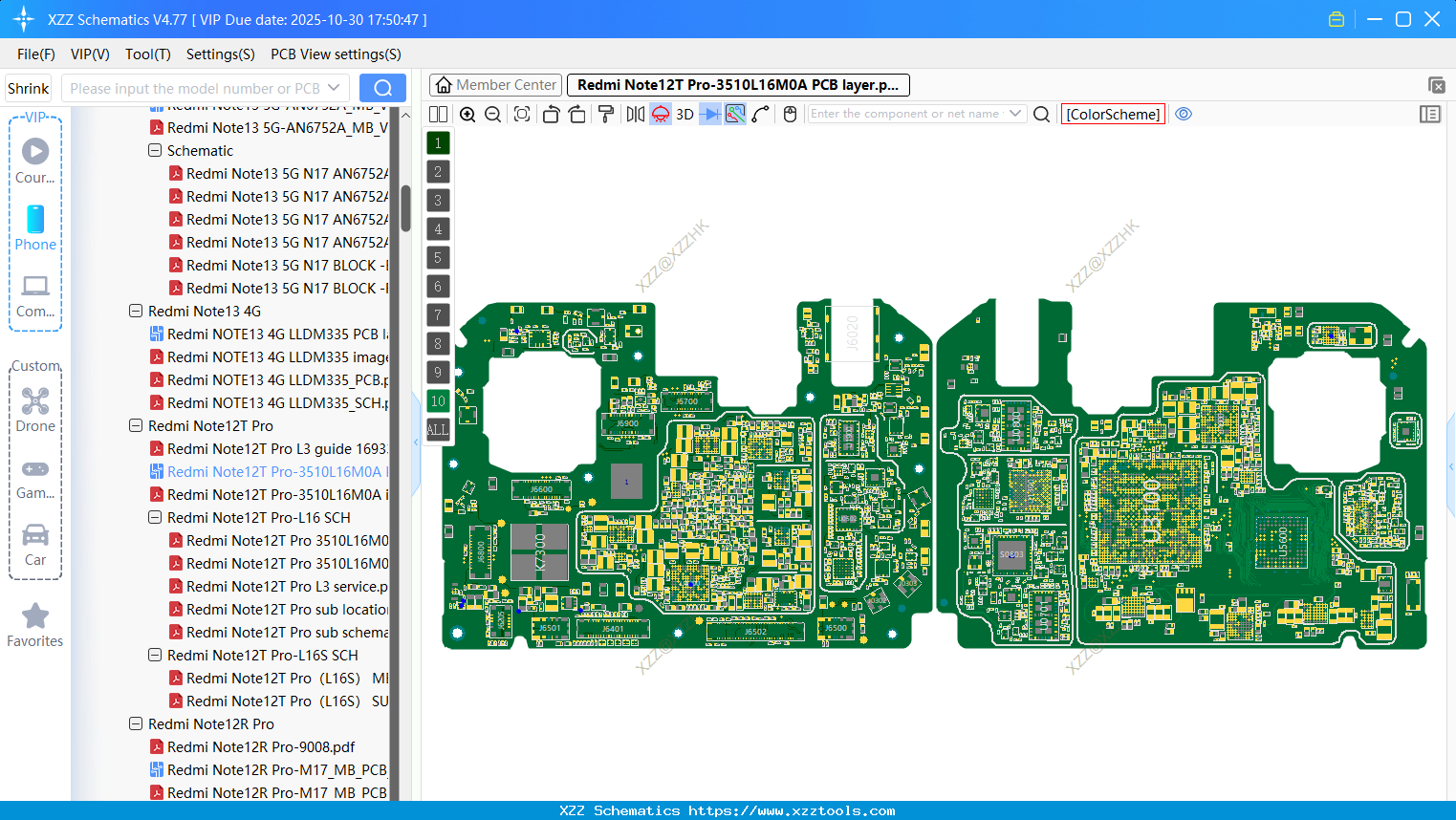Show ALL layers using the ALL button

pyautogui.click(x=437, y=429)
